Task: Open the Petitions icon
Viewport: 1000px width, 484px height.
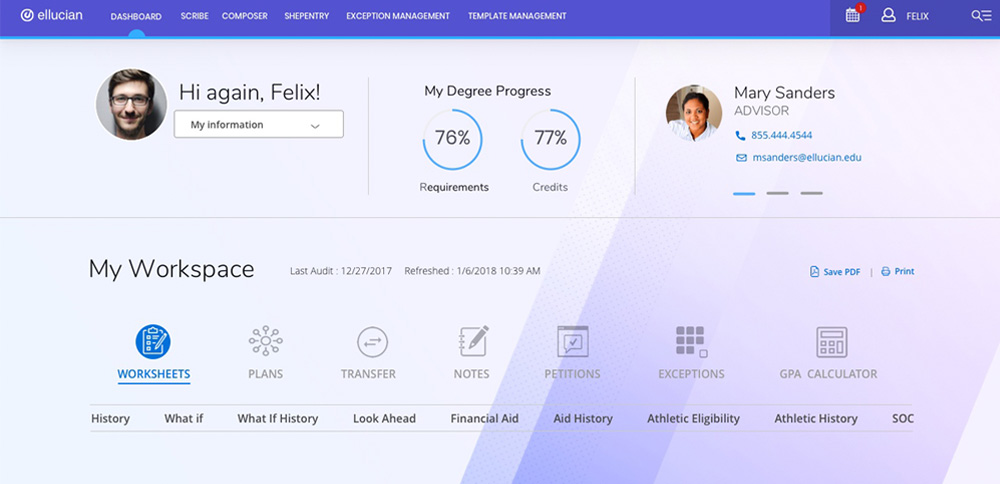Action: pos(572,342)
